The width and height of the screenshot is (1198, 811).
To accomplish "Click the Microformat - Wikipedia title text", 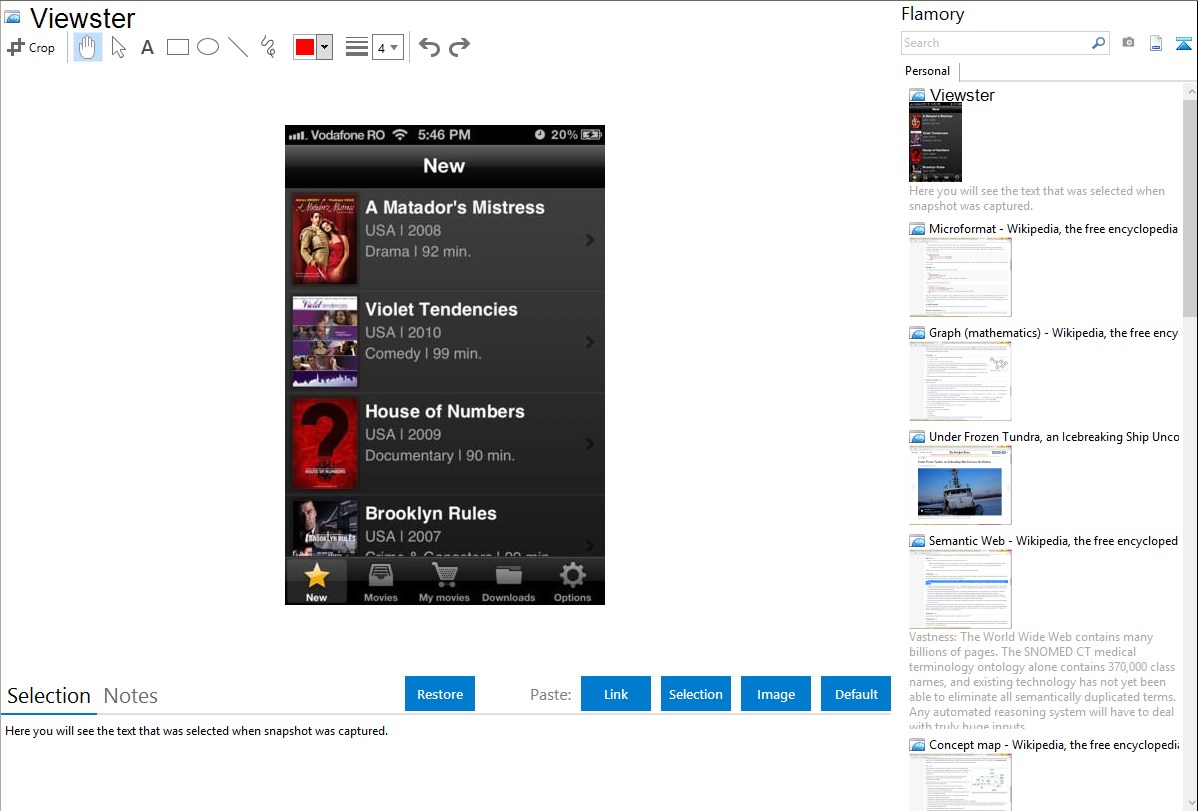I will coord(1053,229).
